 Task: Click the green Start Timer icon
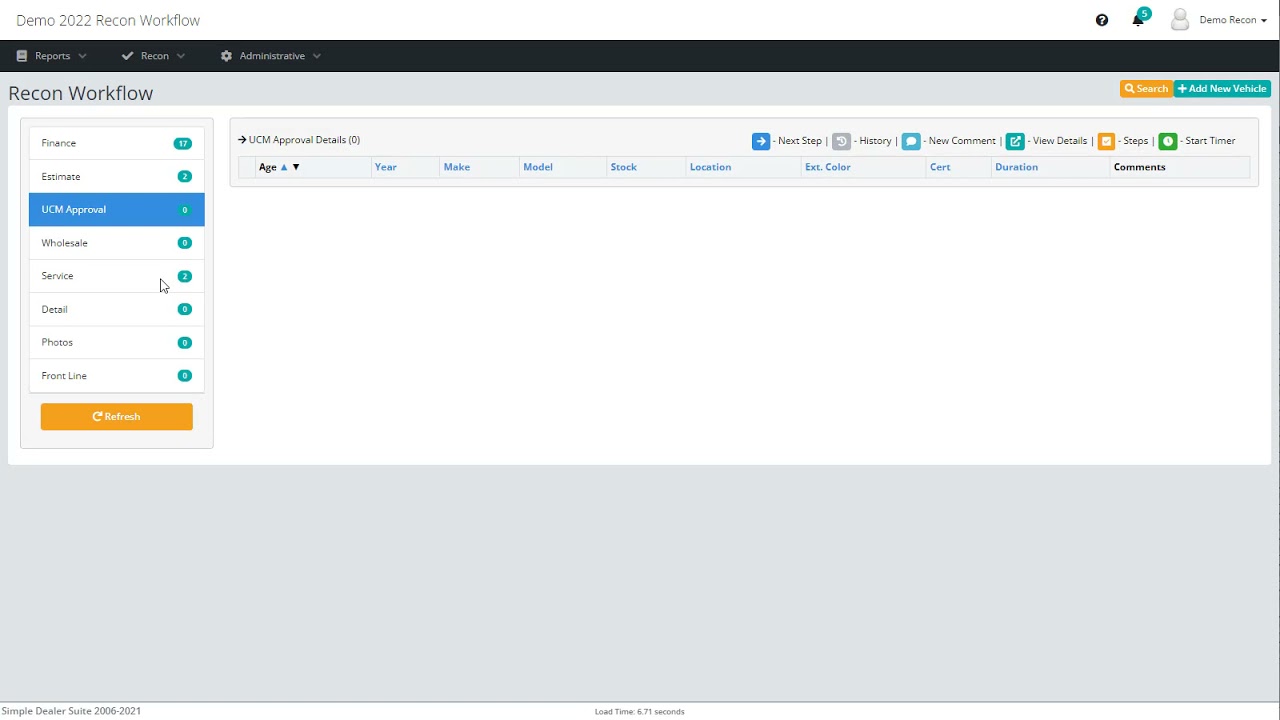1168,141
